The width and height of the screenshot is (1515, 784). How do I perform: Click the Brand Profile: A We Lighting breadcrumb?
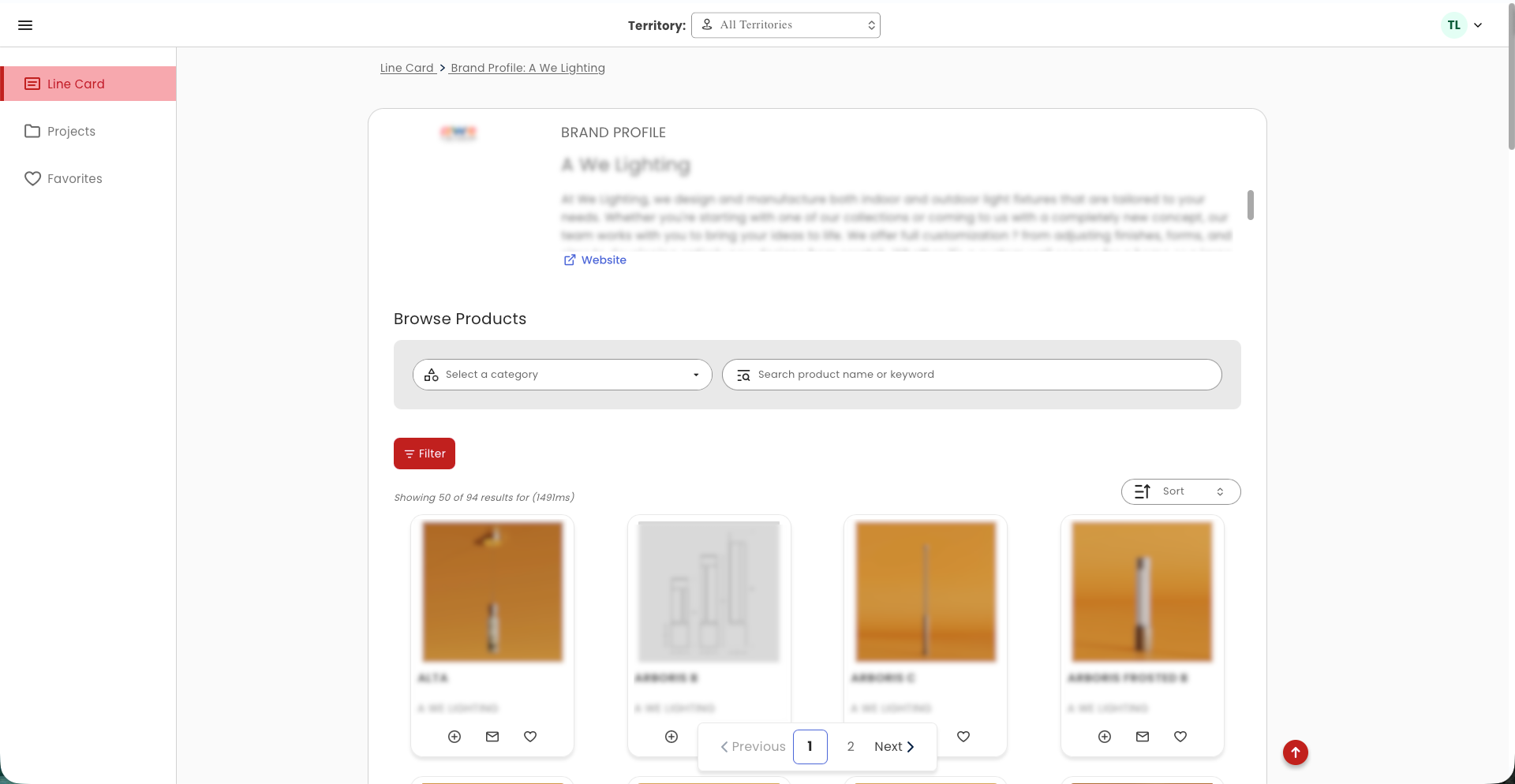coord(527,68)
